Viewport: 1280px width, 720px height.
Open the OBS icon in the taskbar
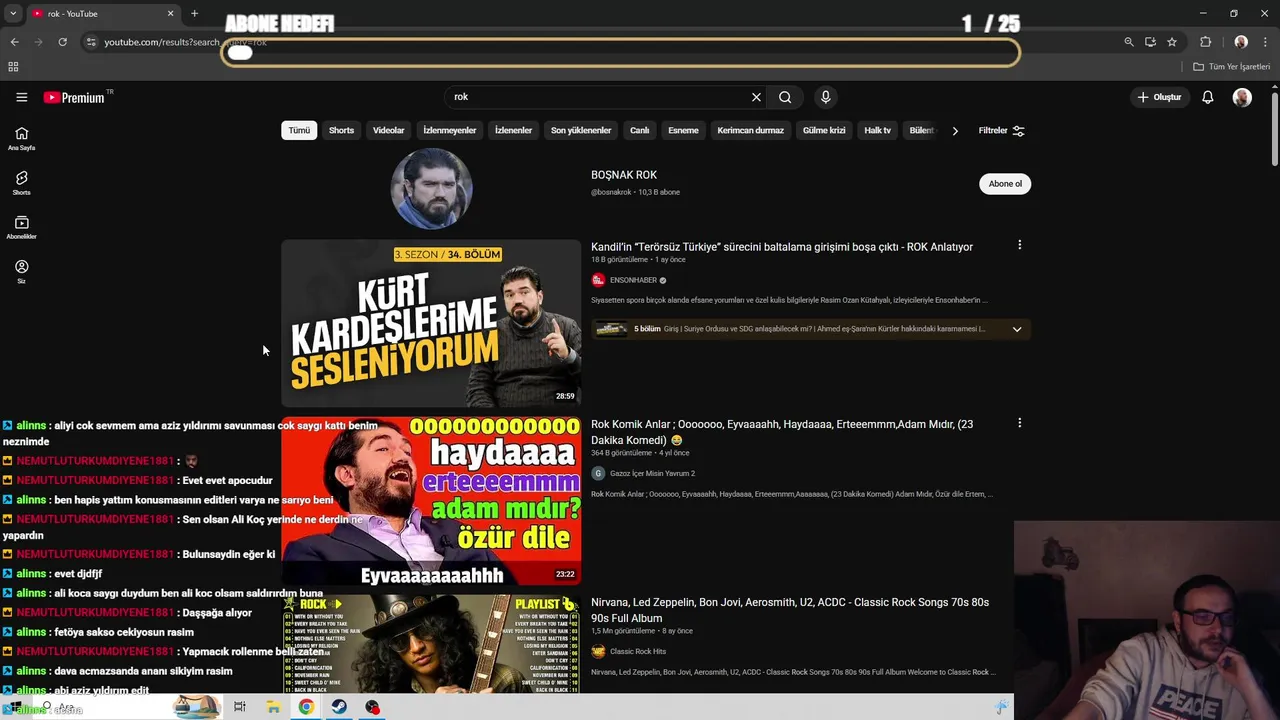(372, 707)
